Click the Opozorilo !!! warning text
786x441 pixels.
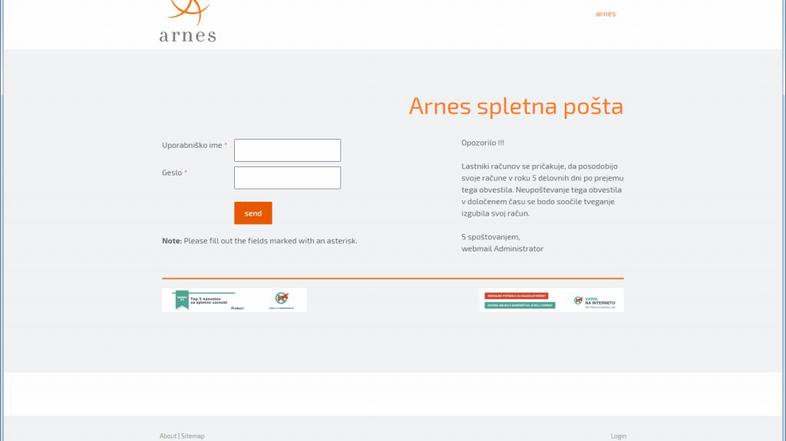(483, 143)
